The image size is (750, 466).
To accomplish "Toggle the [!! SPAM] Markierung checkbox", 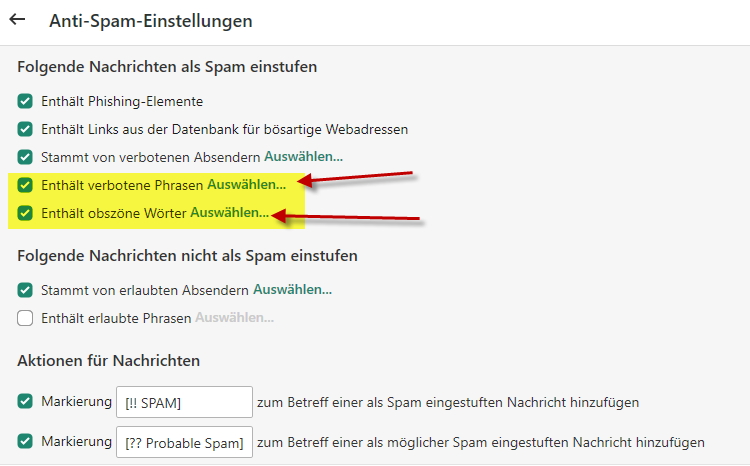I will (25, 401).
